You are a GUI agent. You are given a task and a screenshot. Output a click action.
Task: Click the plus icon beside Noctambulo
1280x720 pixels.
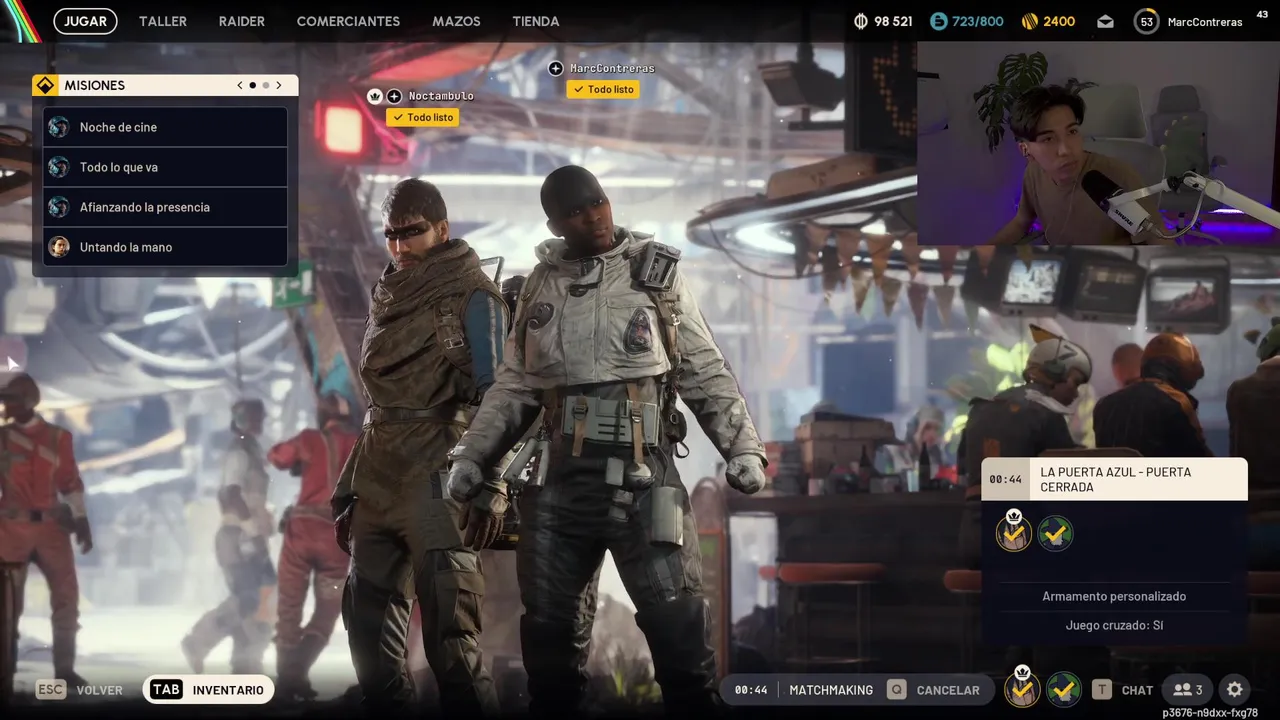394,96
